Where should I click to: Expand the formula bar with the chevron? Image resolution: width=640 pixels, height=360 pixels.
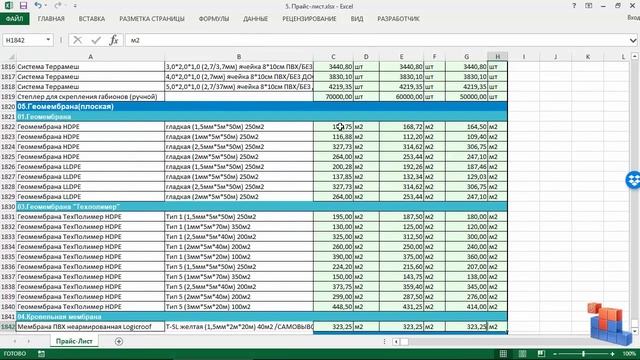[x=633, y=40]
